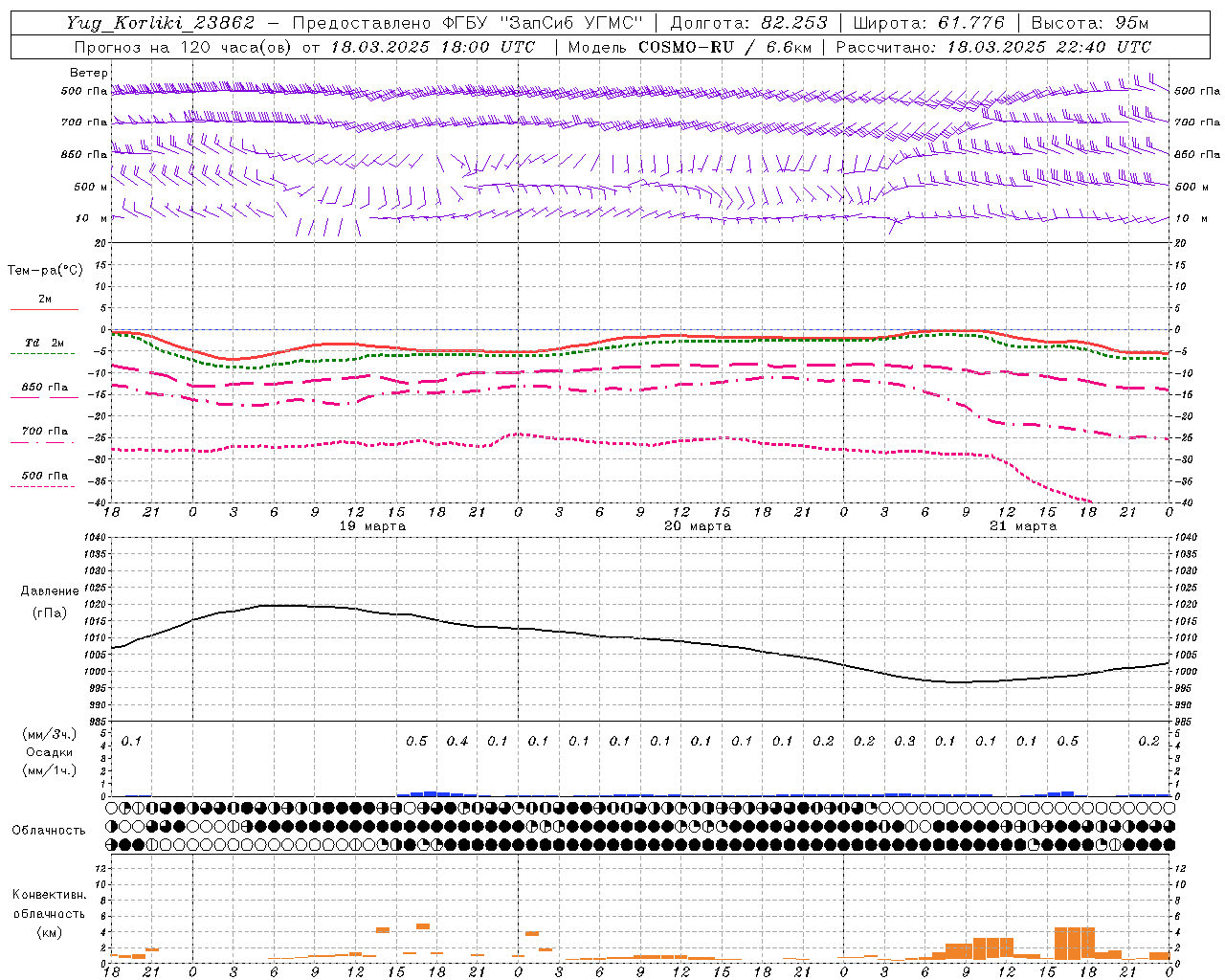Click "Рассчитано: 18.03.2025 22:40 UTC" text
The image size is (1225, 980).
pos(993,47)
